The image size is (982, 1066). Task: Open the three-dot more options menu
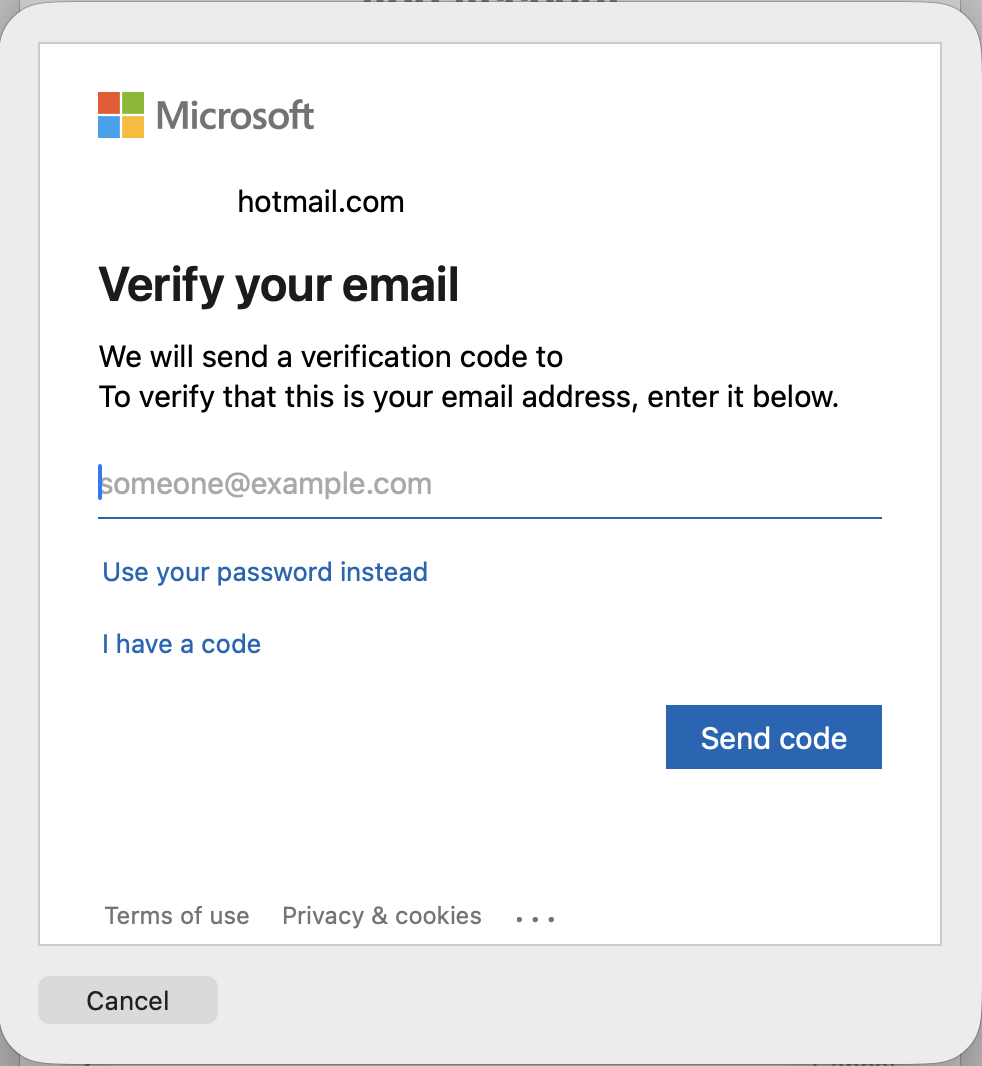[x=535, y=917]
